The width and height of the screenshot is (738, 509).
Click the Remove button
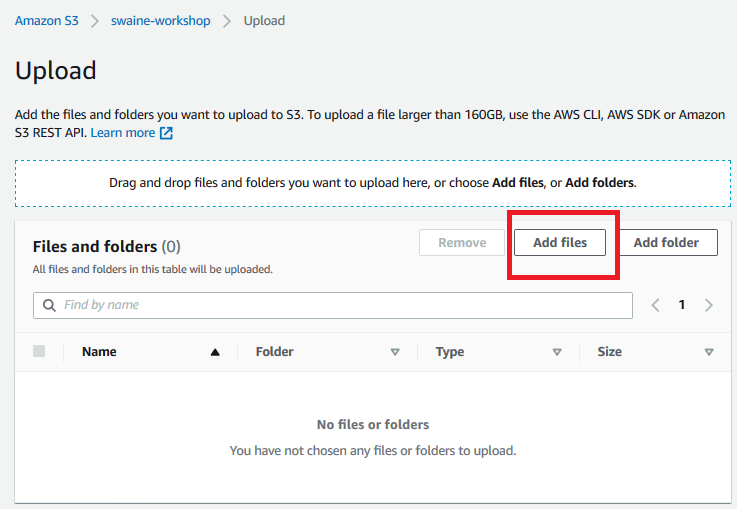click(x=462, y=242)
